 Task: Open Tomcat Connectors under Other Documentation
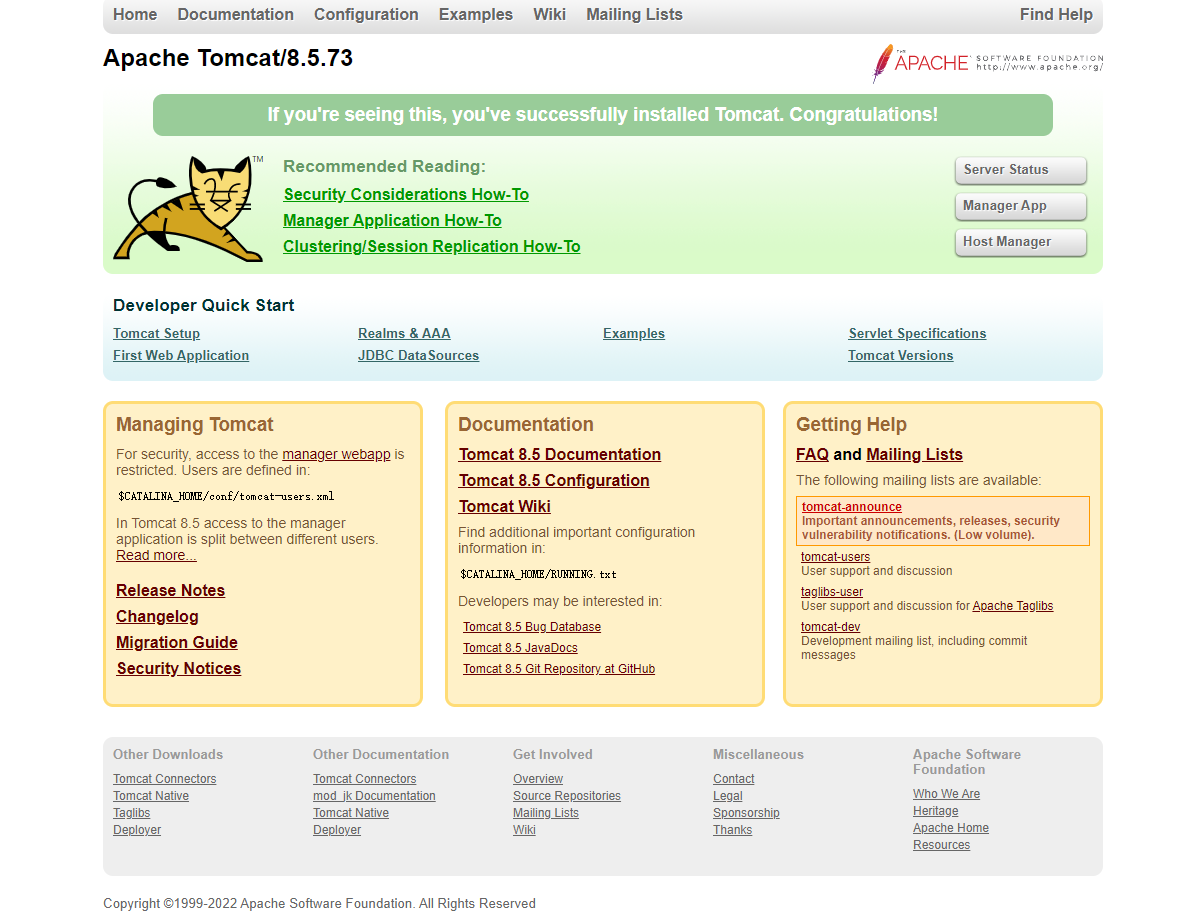[364, 779]
